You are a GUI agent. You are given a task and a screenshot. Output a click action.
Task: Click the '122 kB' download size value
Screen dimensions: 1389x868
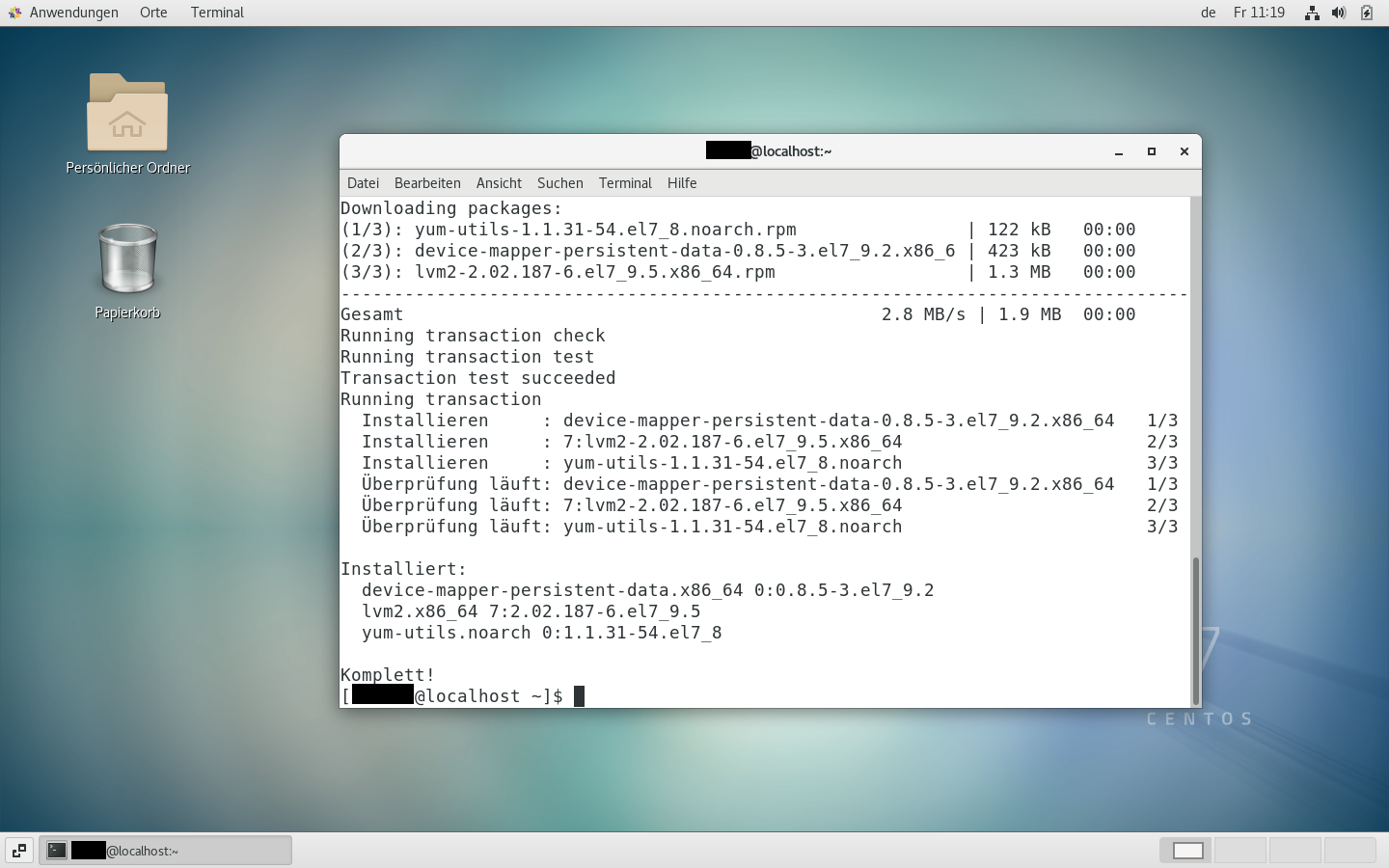tap(1019, 230)
